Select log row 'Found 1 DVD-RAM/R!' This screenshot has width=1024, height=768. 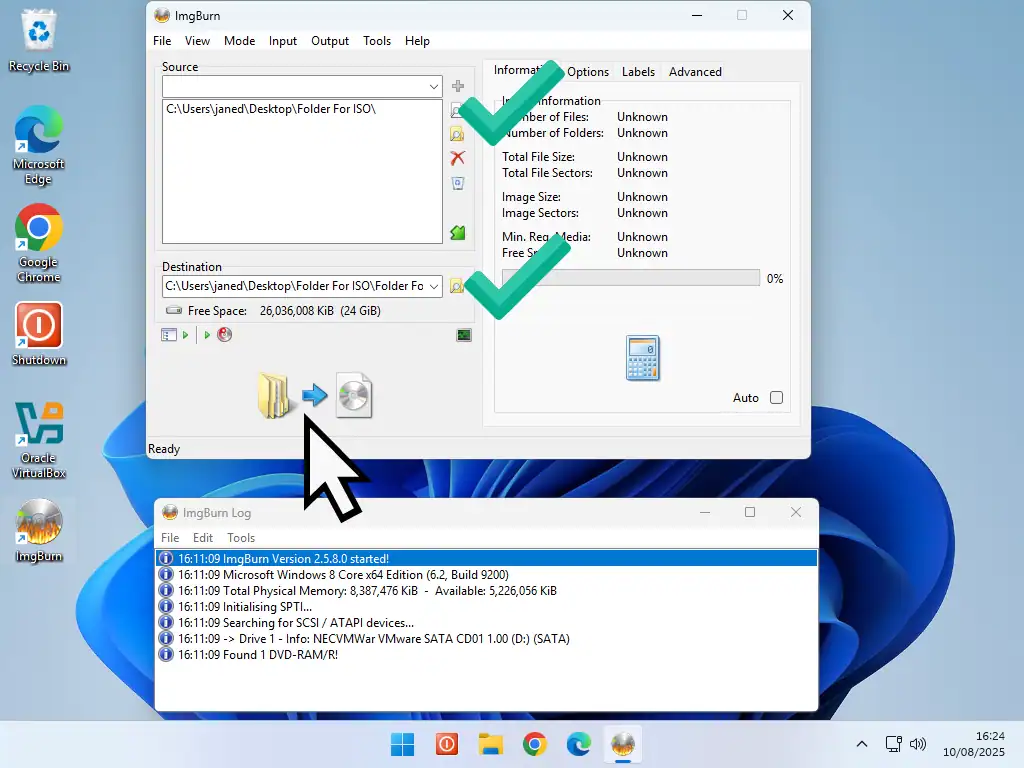pyautogui.click(x=487, y=654)
